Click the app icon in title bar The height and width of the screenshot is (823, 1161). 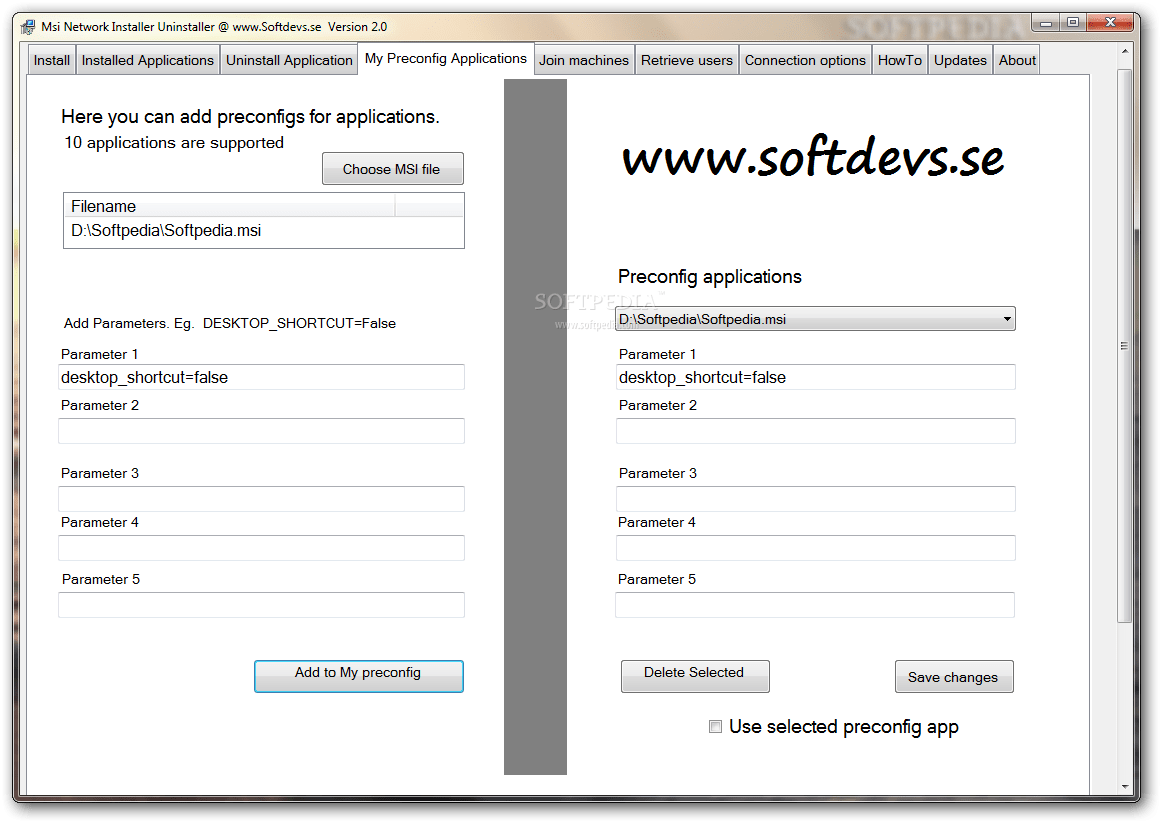pos(27,27)
